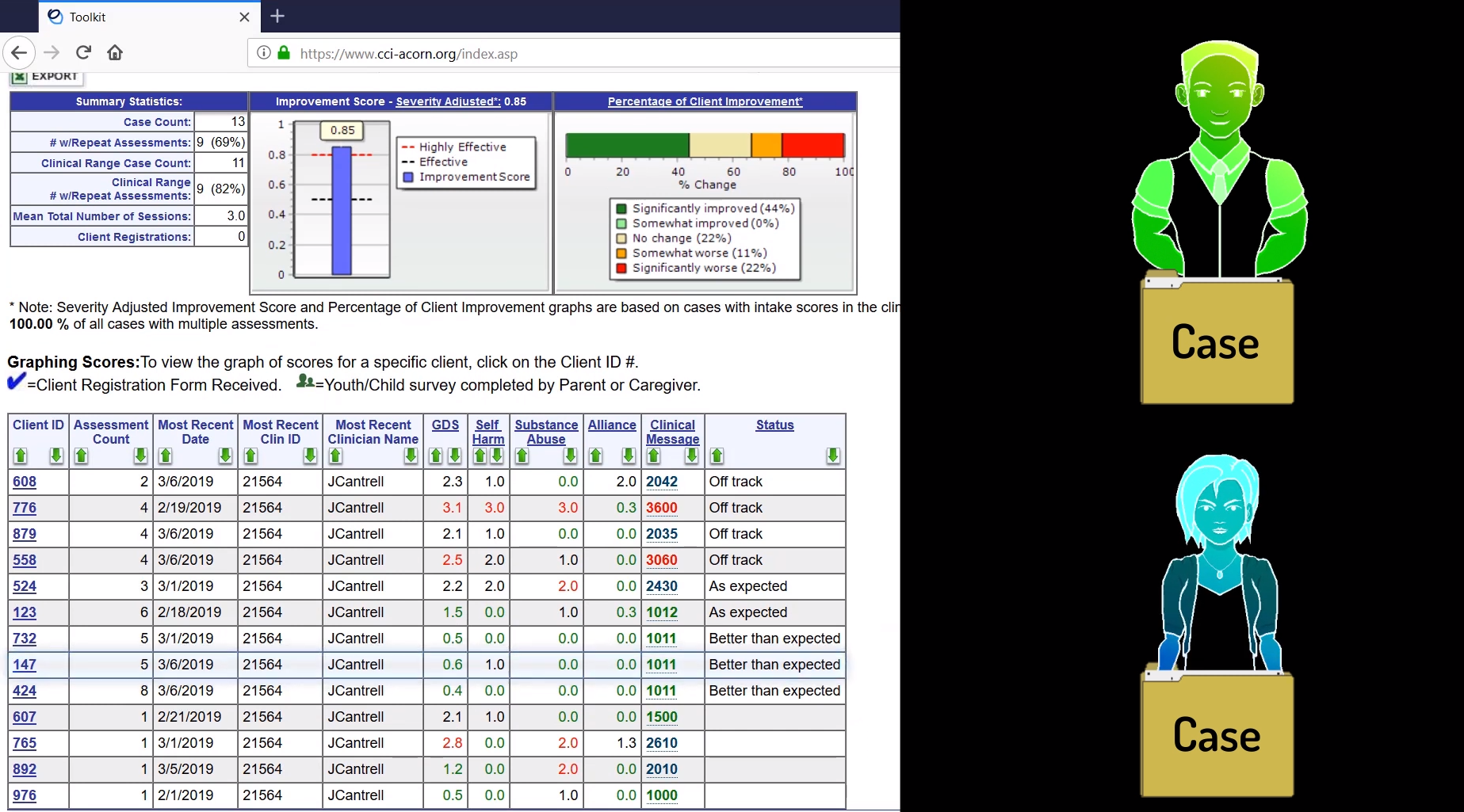Open client ID 732 graph
Screen dimensions: 1464x812
click(25, 639)
